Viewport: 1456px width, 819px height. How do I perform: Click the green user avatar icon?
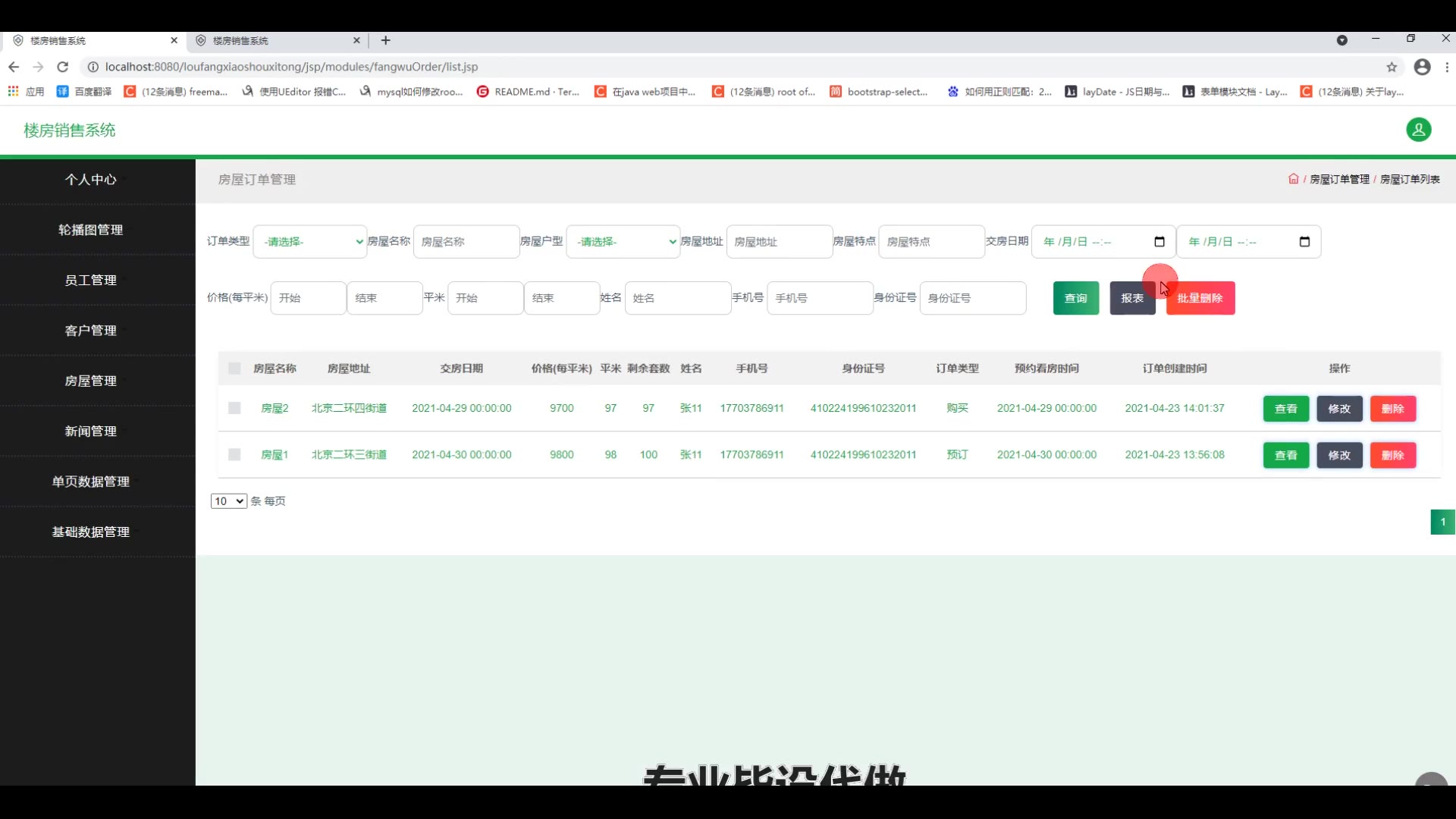pos(1418,130)
